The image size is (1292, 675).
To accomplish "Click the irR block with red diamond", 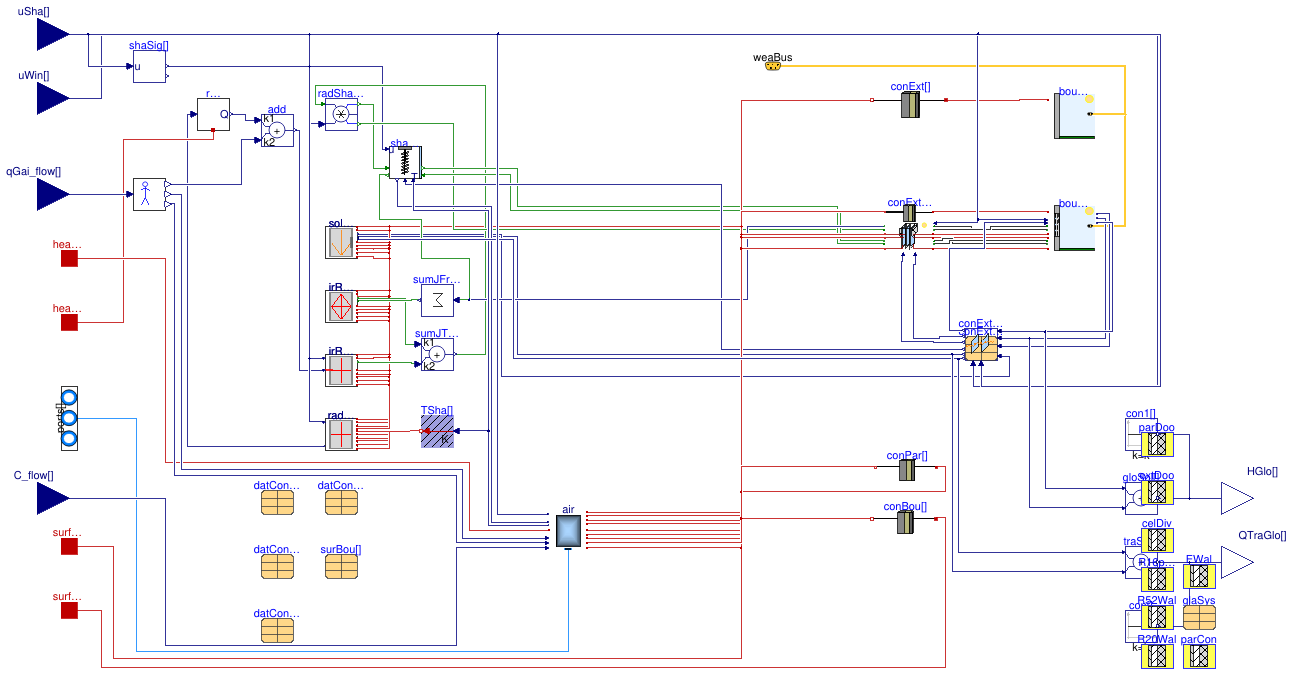I will (341, 306).
